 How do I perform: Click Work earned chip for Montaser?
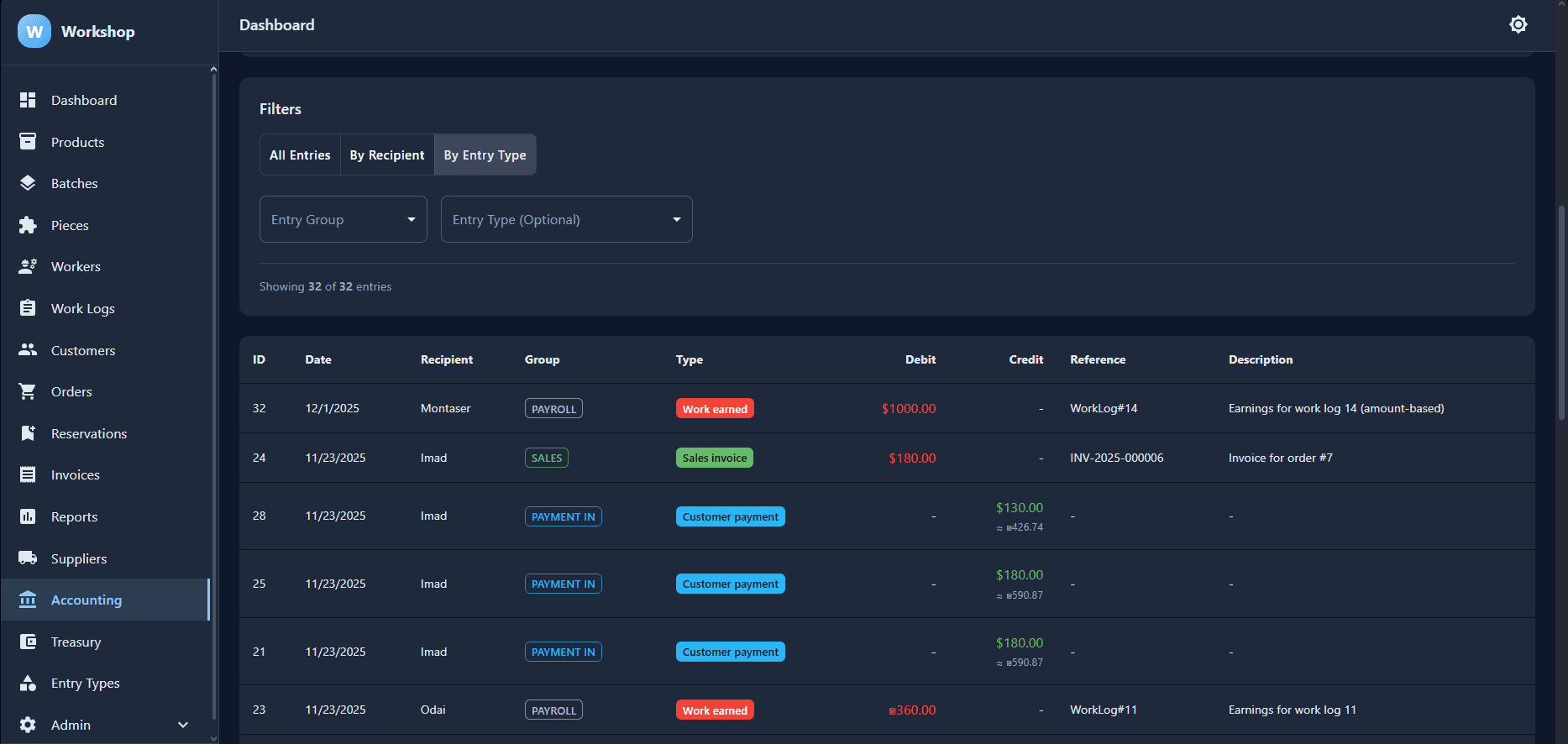(x=715, y=408)
